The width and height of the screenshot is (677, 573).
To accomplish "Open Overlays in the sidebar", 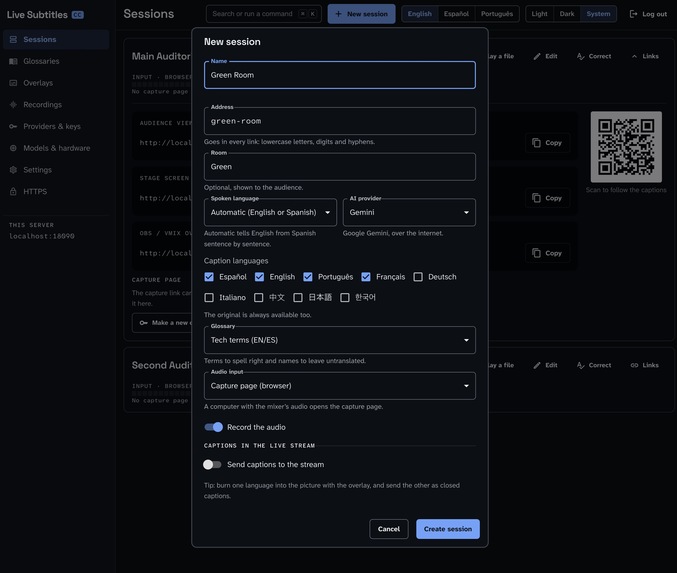I will coord(56,83).
